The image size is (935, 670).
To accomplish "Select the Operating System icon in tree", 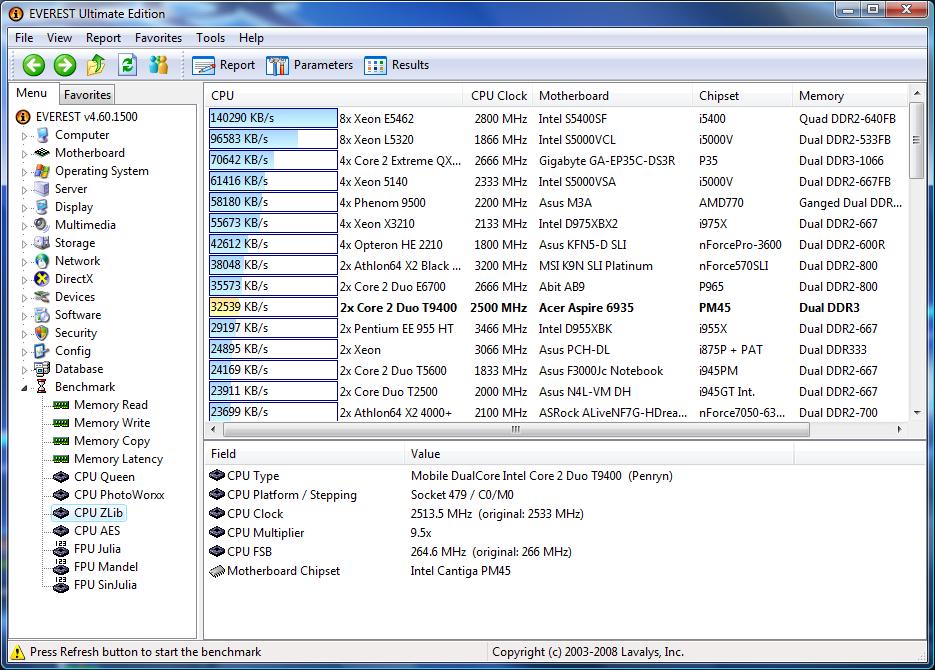I will 41,171.
